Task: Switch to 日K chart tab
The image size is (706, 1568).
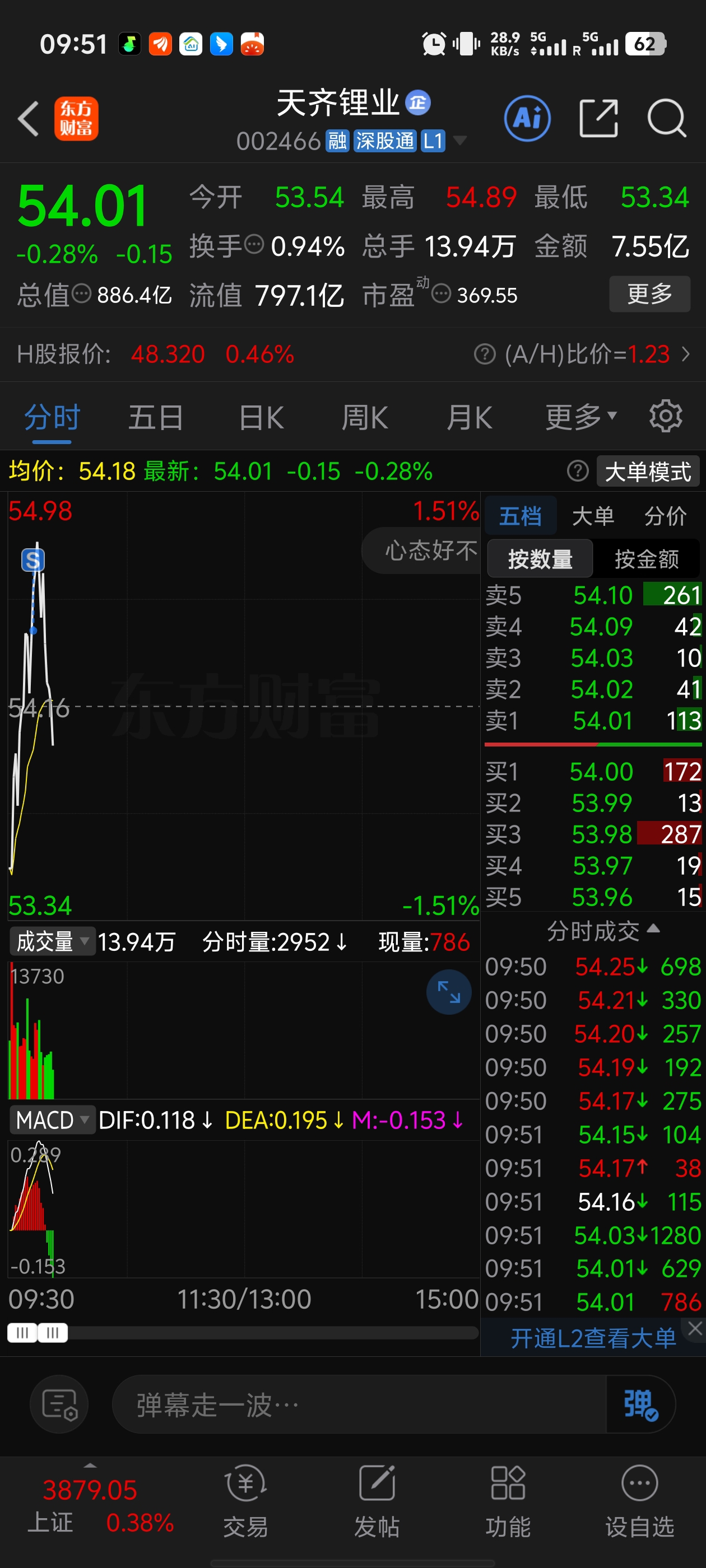Action: [x=261, y=418]
